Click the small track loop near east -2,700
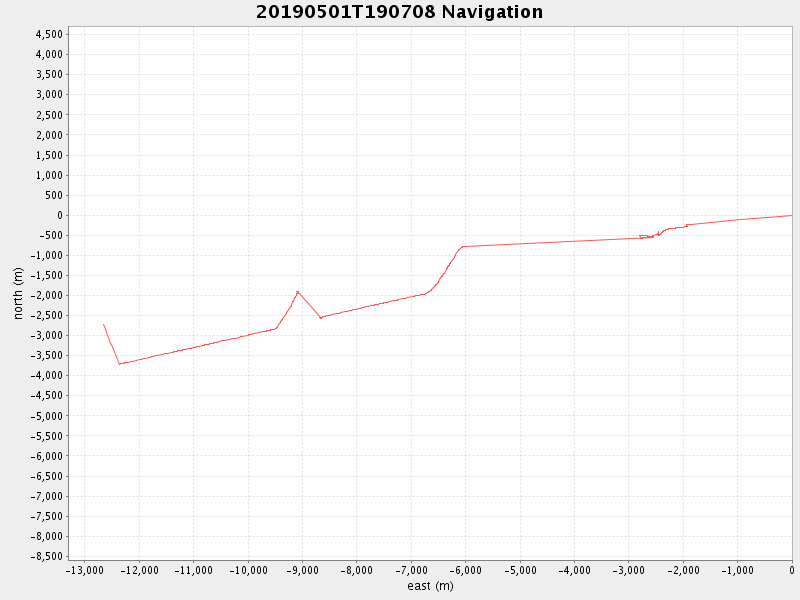The image size is (800, 600). click(645, 236)
